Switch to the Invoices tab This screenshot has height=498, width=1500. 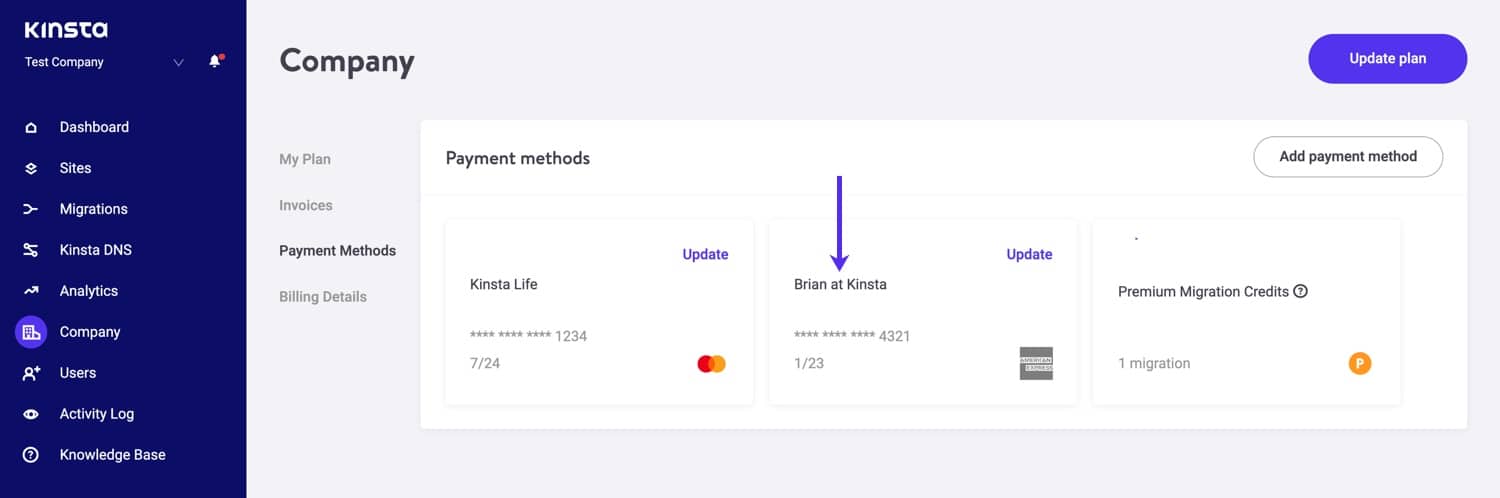click(306, 205)
